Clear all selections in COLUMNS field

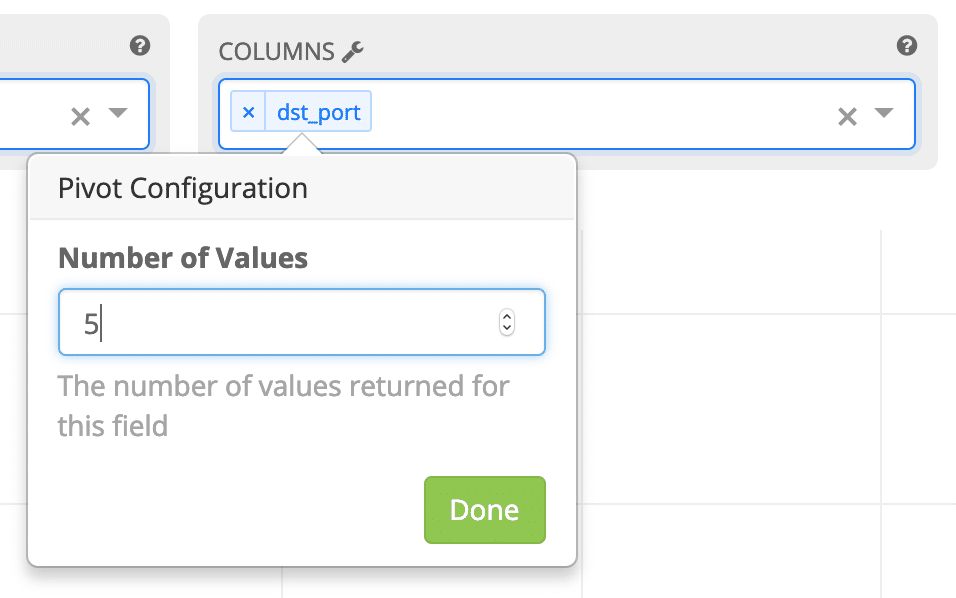pyautogui.click(x=847, y=116)
